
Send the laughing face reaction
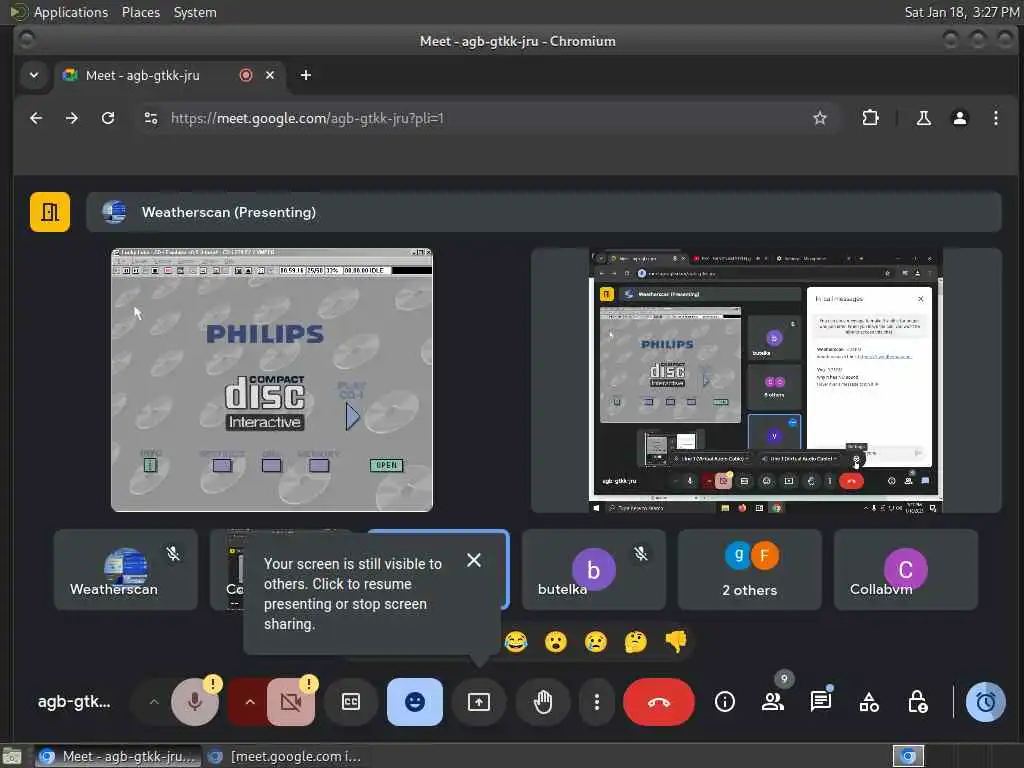coord(516,642)
